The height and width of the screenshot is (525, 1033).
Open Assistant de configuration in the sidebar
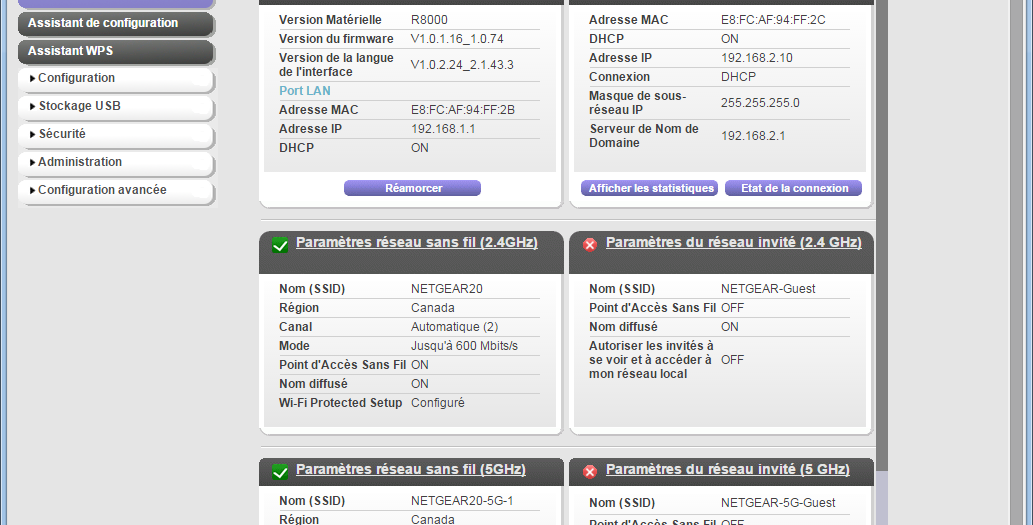[115, 24]
